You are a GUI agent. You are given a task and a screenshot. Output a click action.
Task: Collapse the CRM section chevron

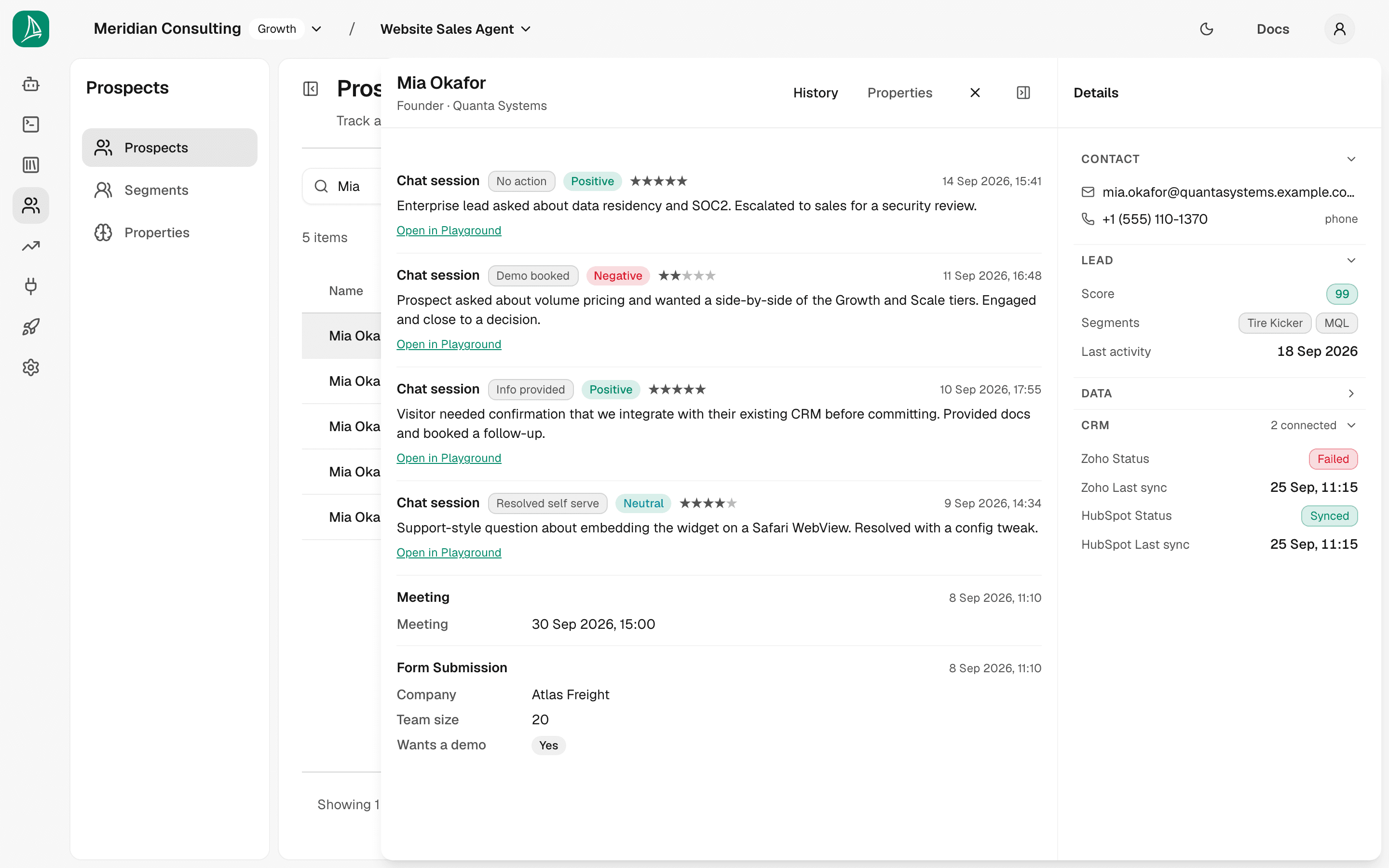tap(1350, 425)
